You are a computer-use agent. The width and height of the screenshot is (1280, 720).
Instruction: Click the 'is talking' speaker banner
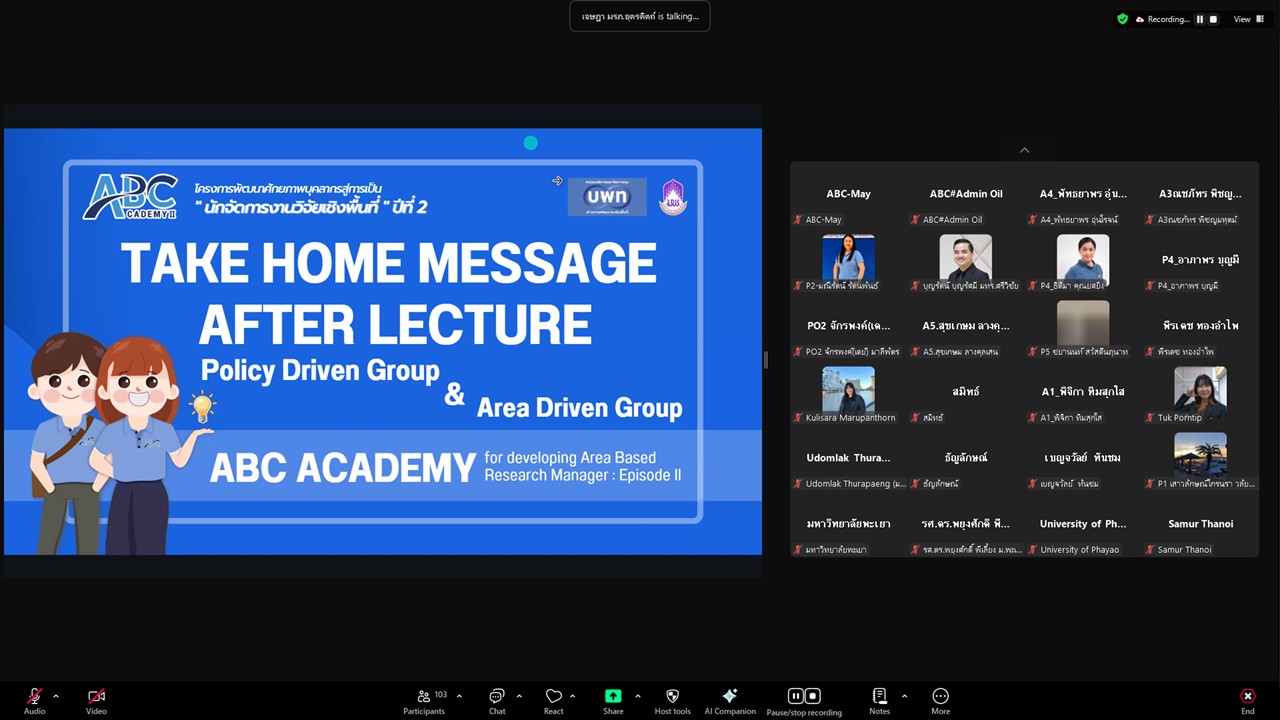point(640,16)
